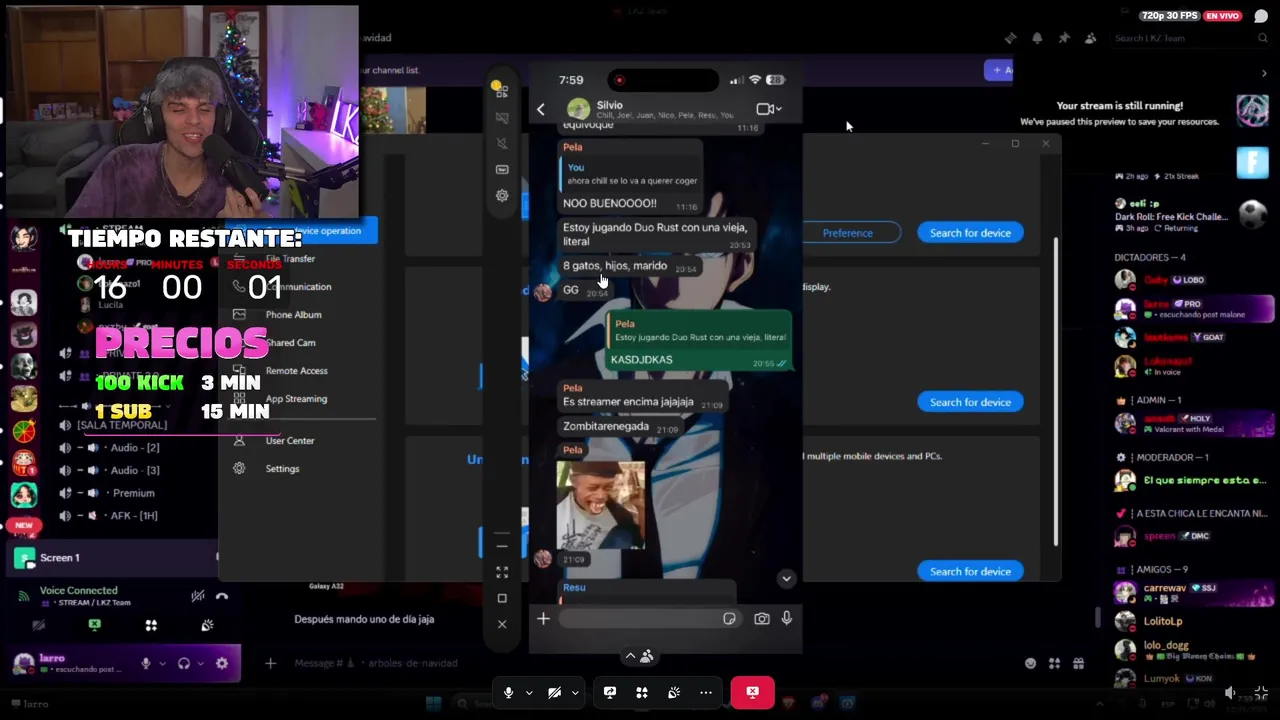Open output device arrow beside headphones
Viewport: 1280px width, 720px height.
200,663
